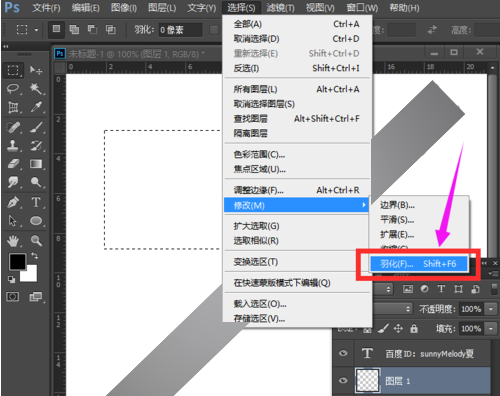
Task: Open the 编辑(E) menu
Action: coord(85,8)
